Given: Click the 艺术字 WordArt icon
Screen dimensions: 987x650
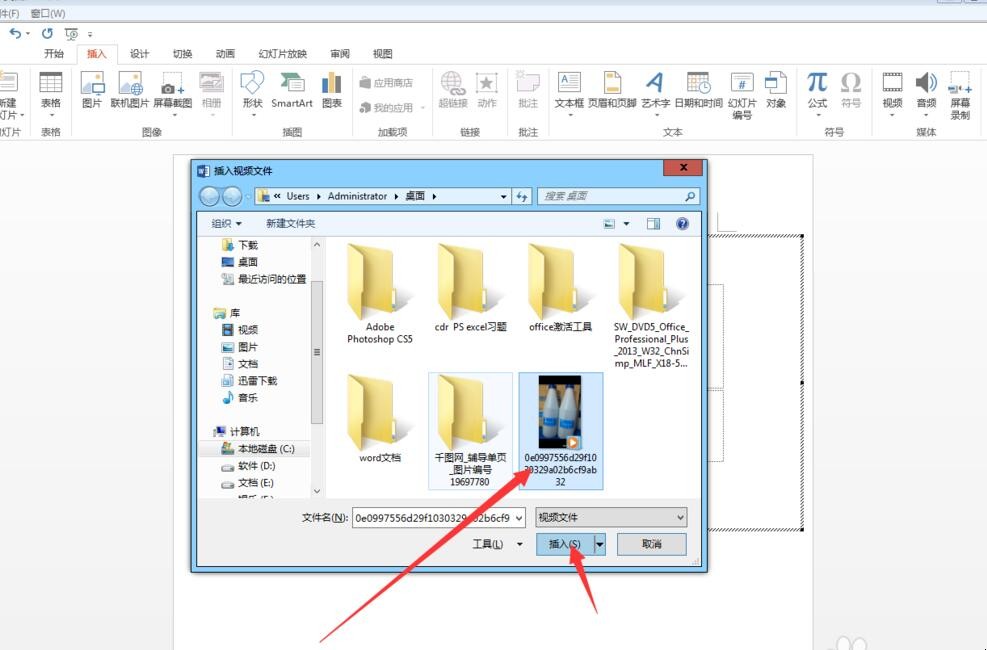Looking at the screenshot, I should (655, 84).
